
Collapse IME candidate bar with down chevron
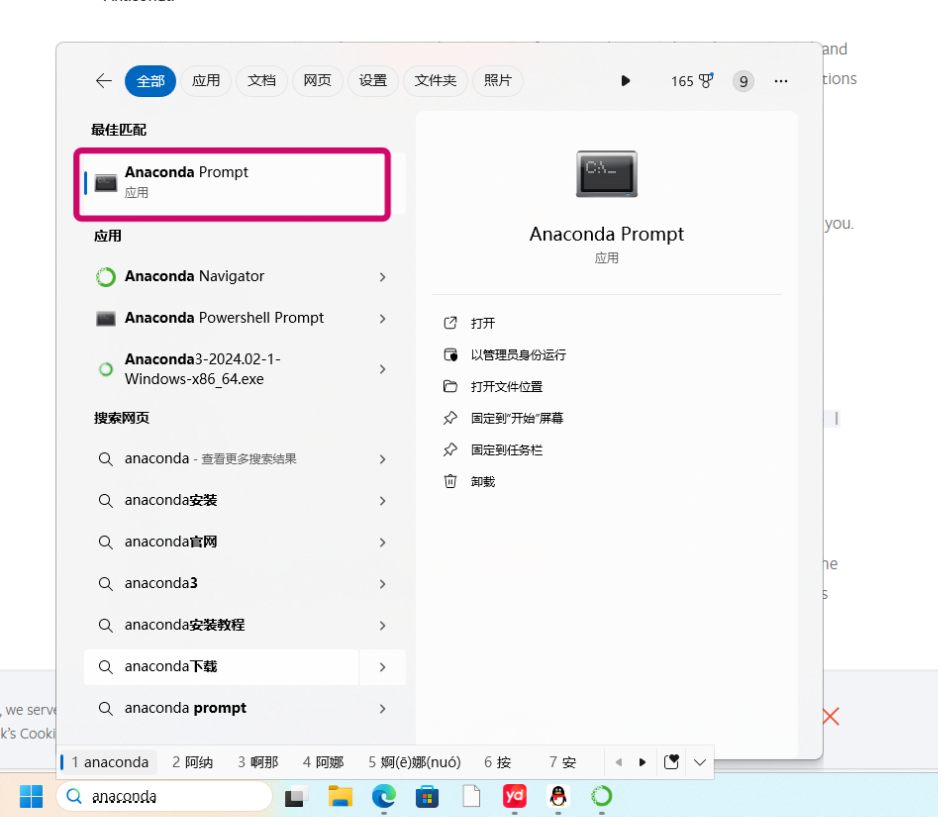[x=700, y=762]
